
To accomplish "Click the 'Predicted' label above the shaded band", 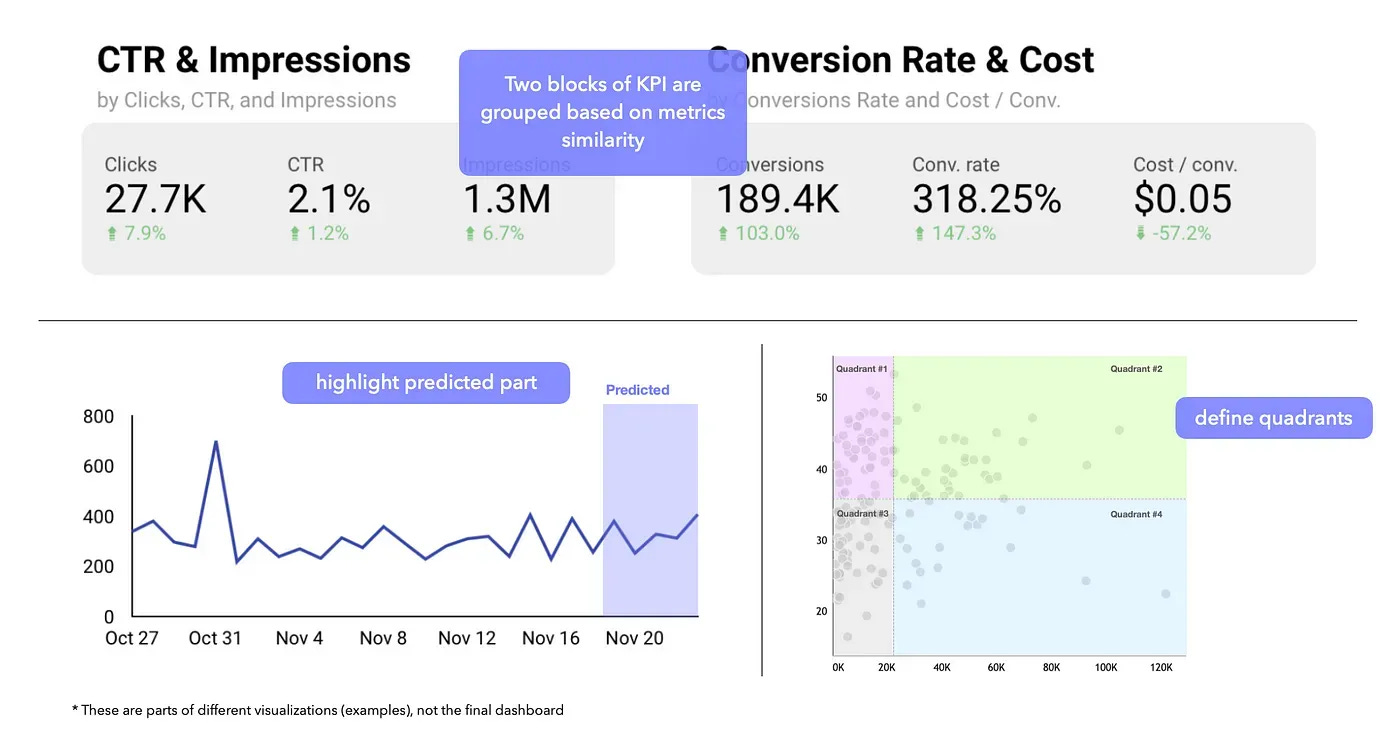I will pos(637,390).
